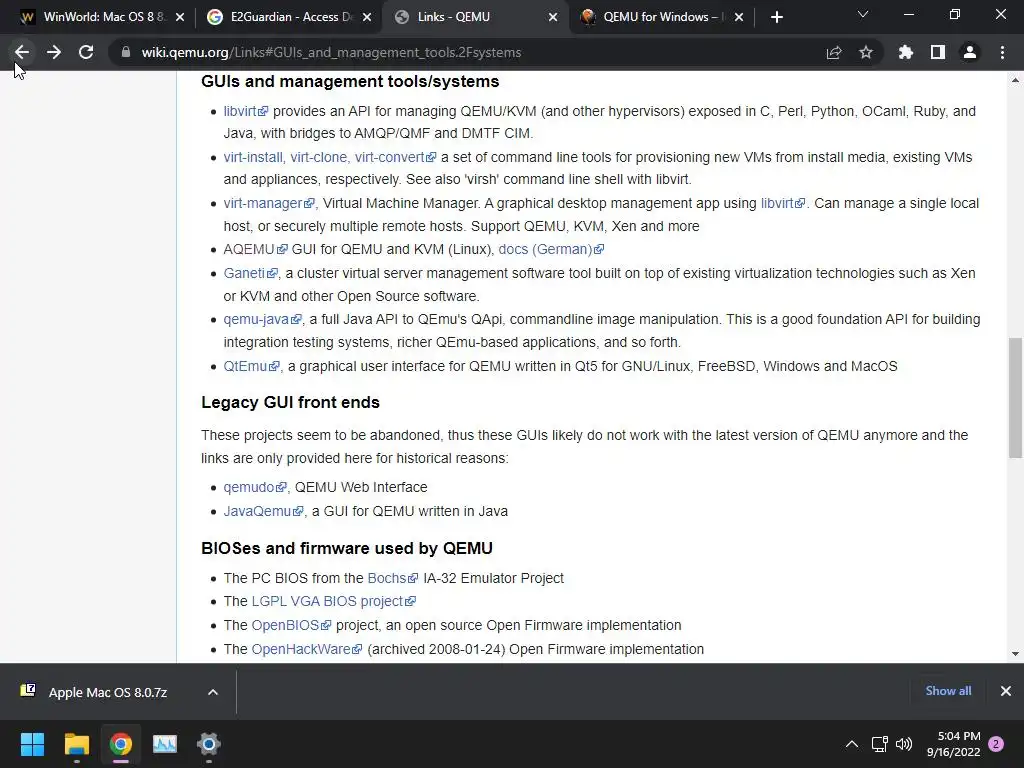The width and height of the screenshot is (1024, 768).
Task: Open the qemudo link
Action: pyautogui.click(x=255, y=487)
